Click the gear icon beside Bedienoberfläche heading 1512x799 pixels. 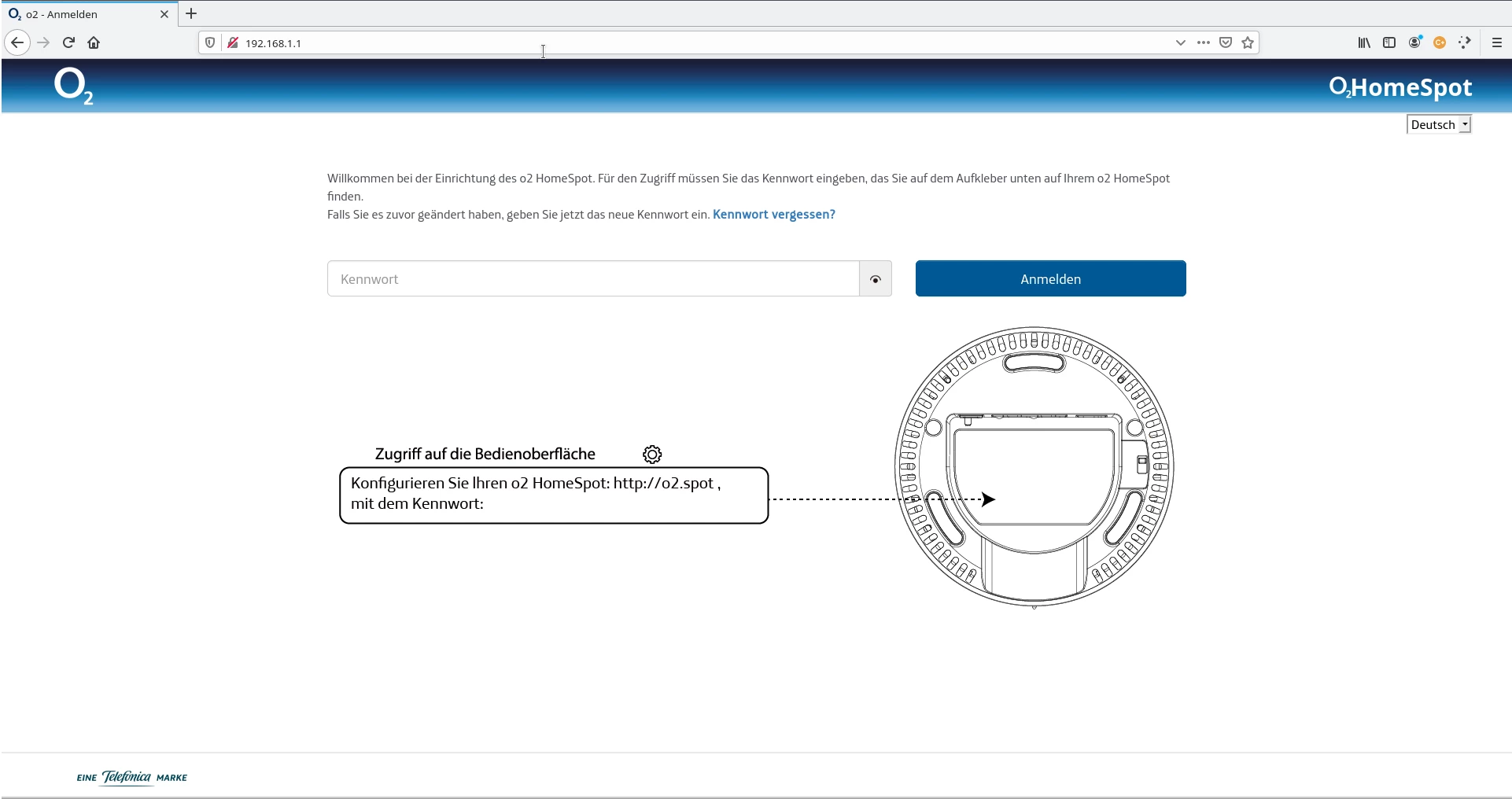(652, 455)
